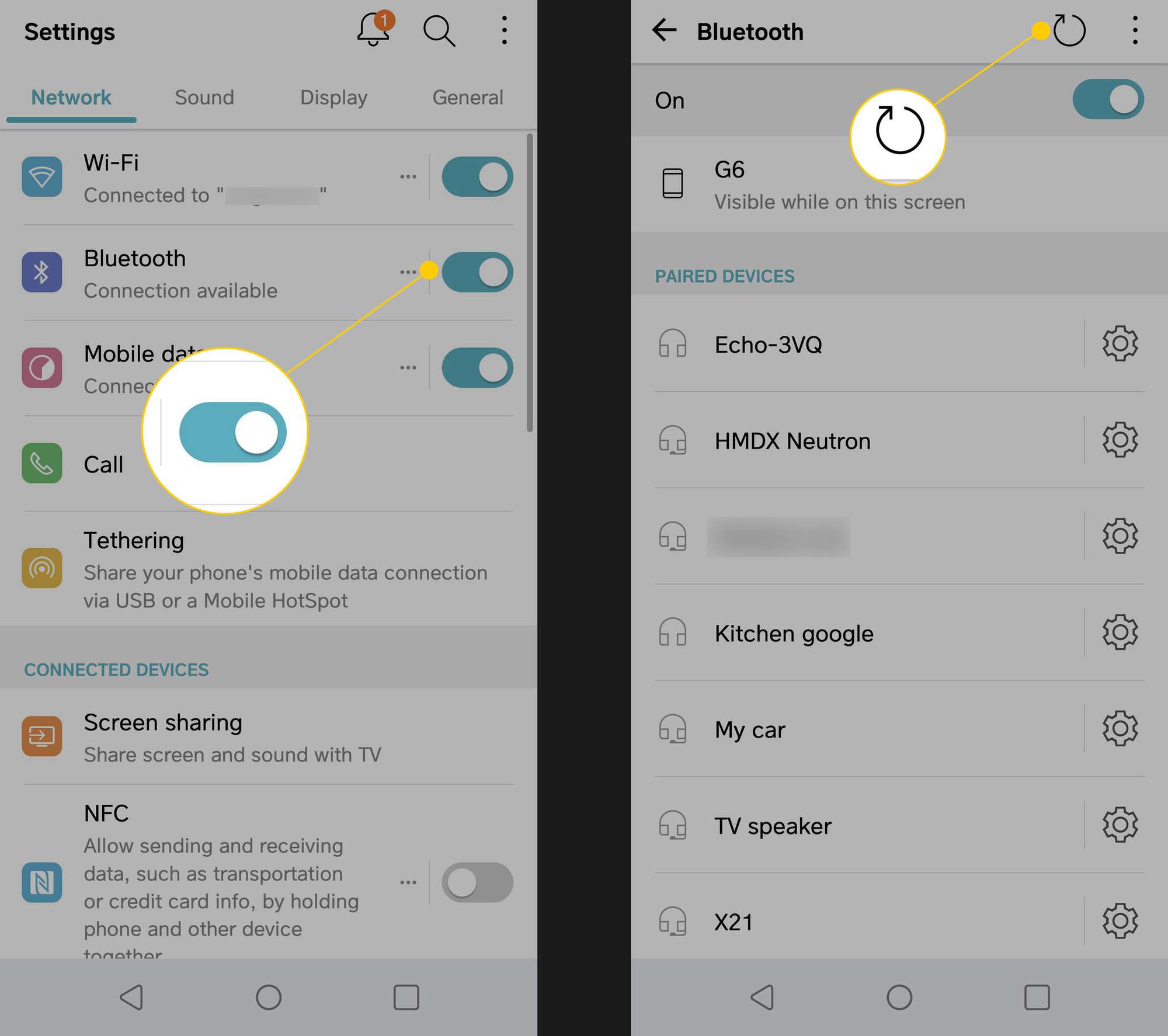This screenshot has height=1036, width=1168.
Task: Expand Wi-Fi options with three-dot menu
Action: pos(410,179)
